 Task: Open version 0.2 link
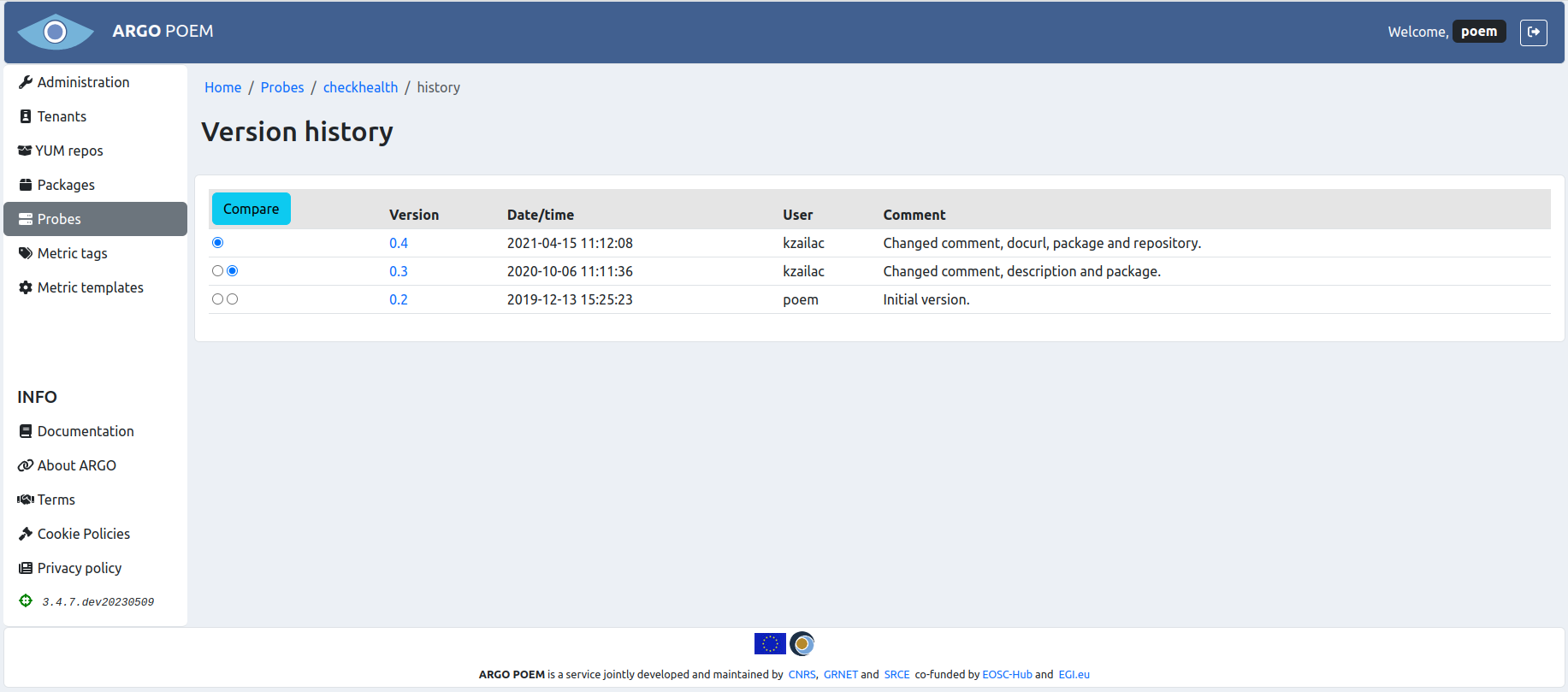point(399,299)
